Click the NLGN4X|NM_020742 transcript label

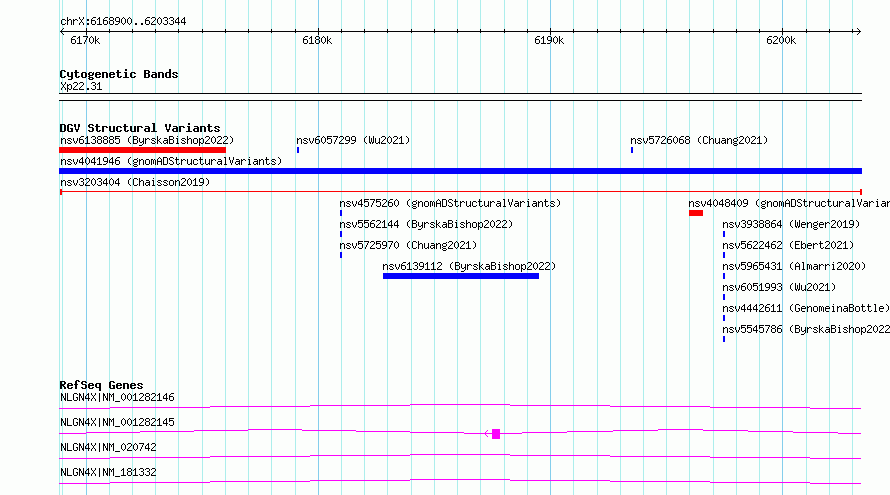click(108, 447)
